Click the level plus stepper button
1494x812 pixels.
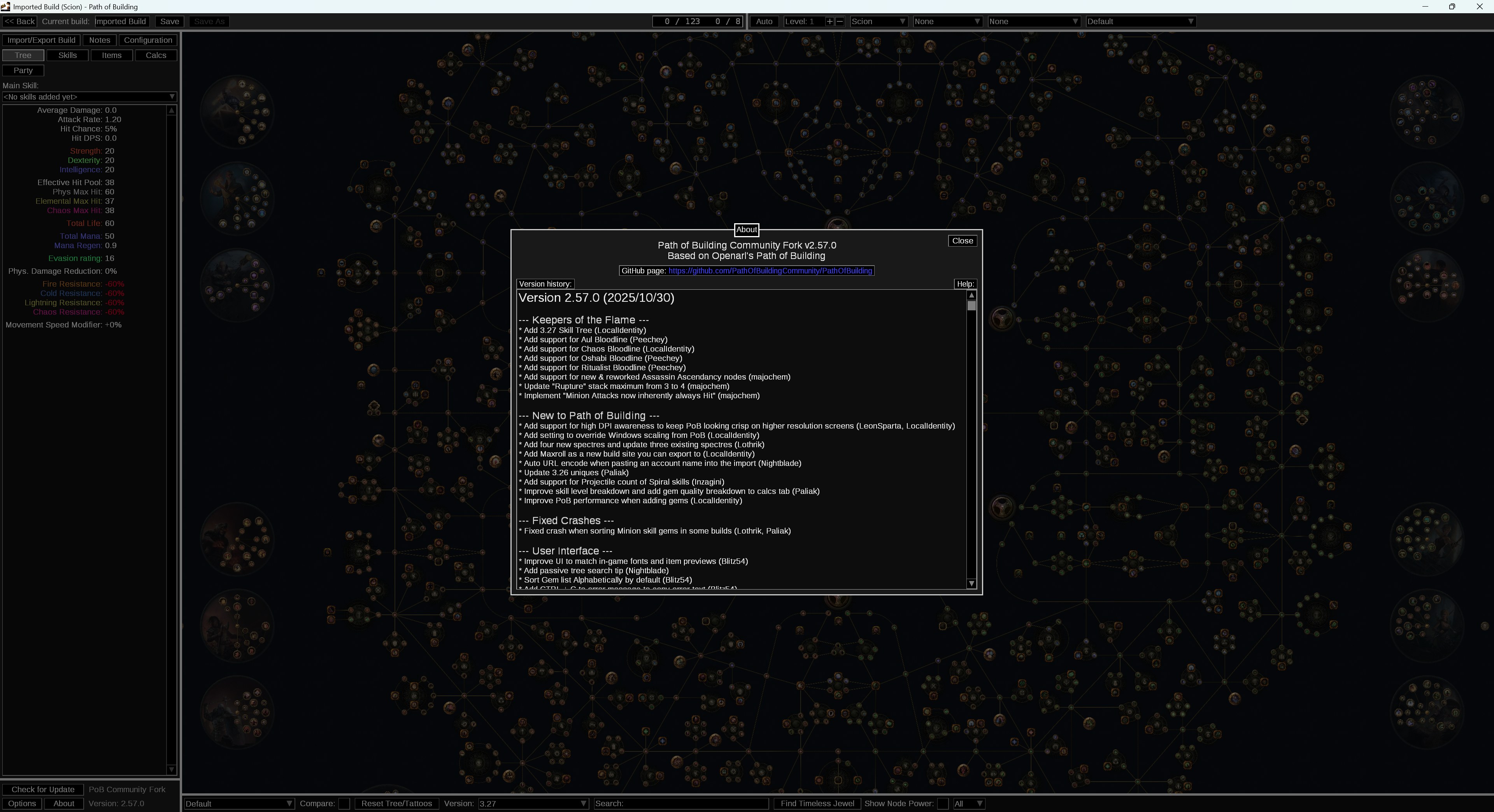829,21
